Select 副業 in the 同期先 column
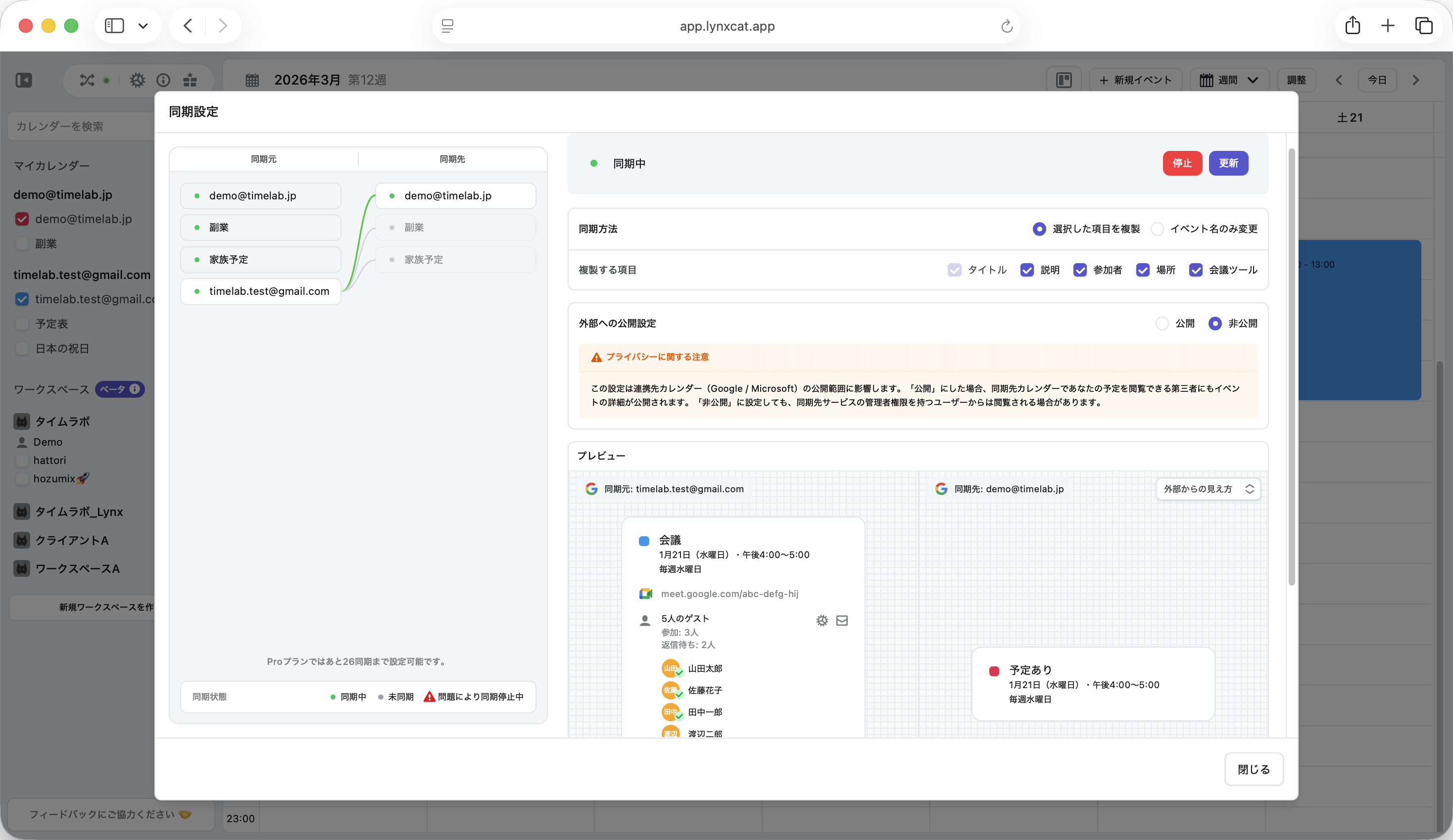Image resolution: width=1453 pixels, height=840 pixels. (455, 228)
